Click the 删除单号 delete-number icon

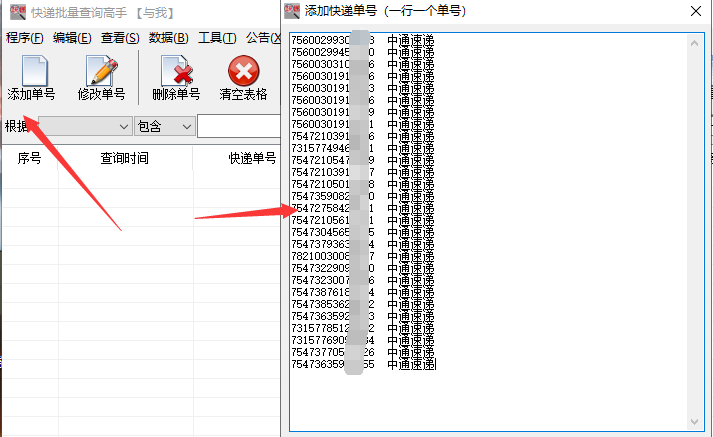tap(176, 70)
